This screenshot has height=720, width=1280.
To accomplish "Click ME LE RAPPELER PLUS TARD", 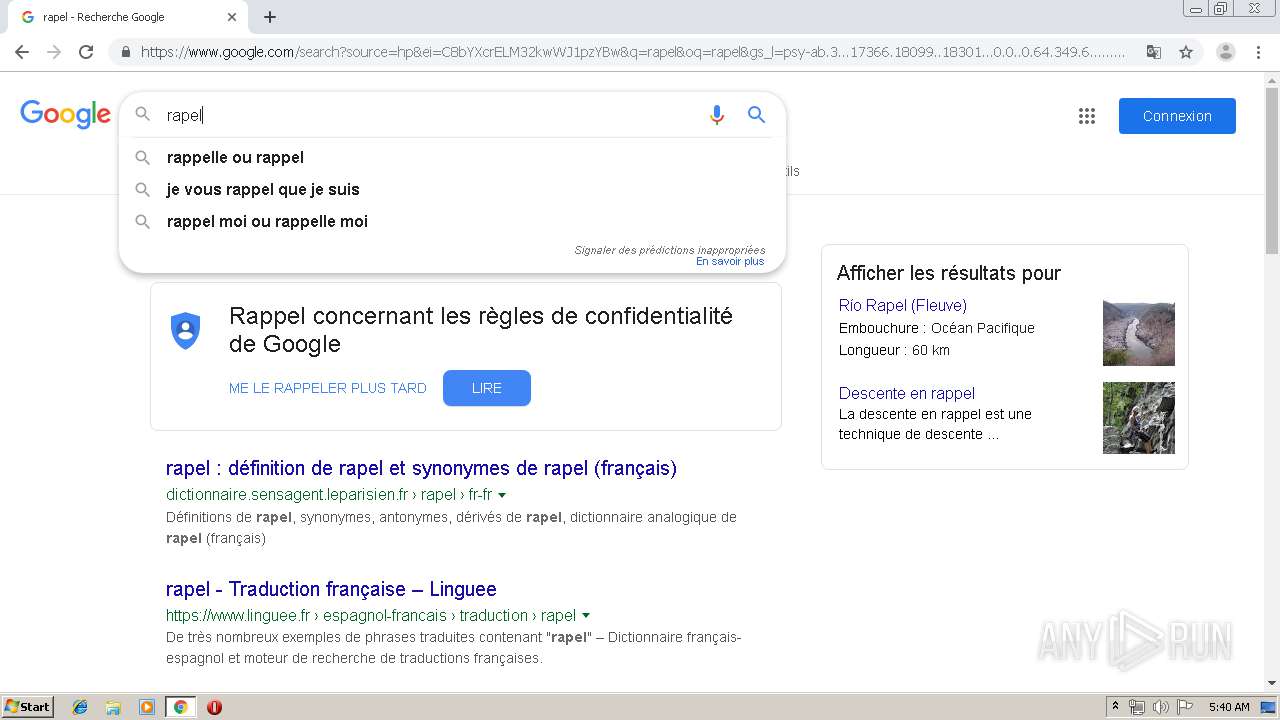I will coord(328,388).
